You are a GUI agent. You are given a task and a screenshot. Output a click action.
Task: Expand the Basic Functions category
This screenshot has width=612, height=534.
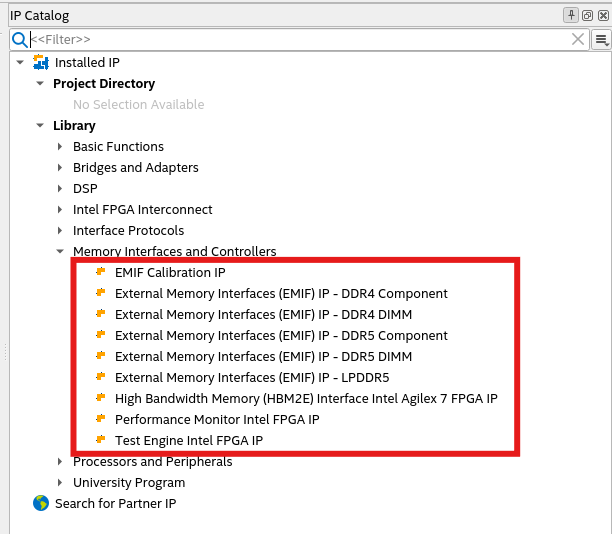pos(60,147)
